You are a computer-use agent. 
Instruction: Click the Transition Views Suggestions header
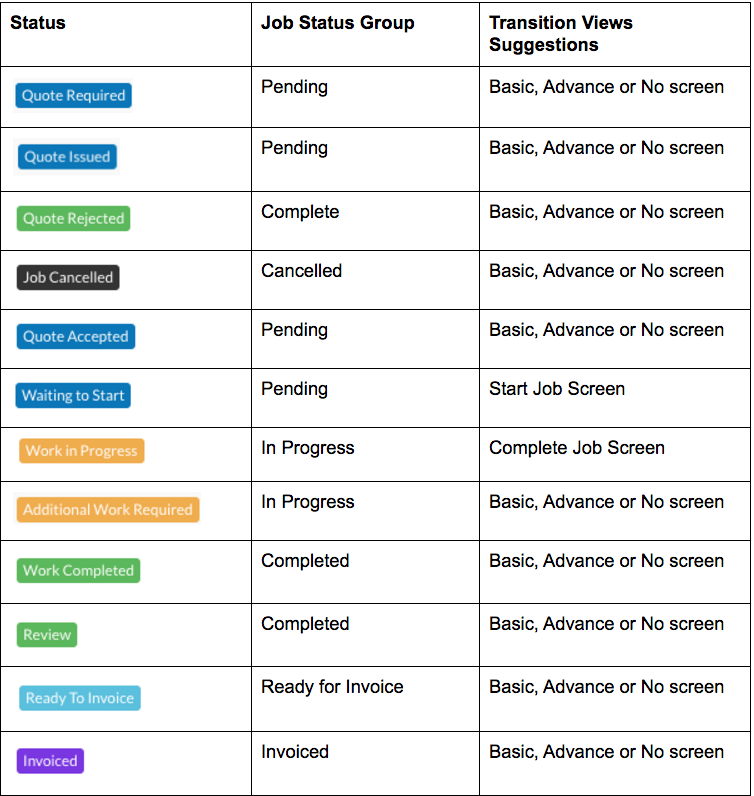click(561, 34)
